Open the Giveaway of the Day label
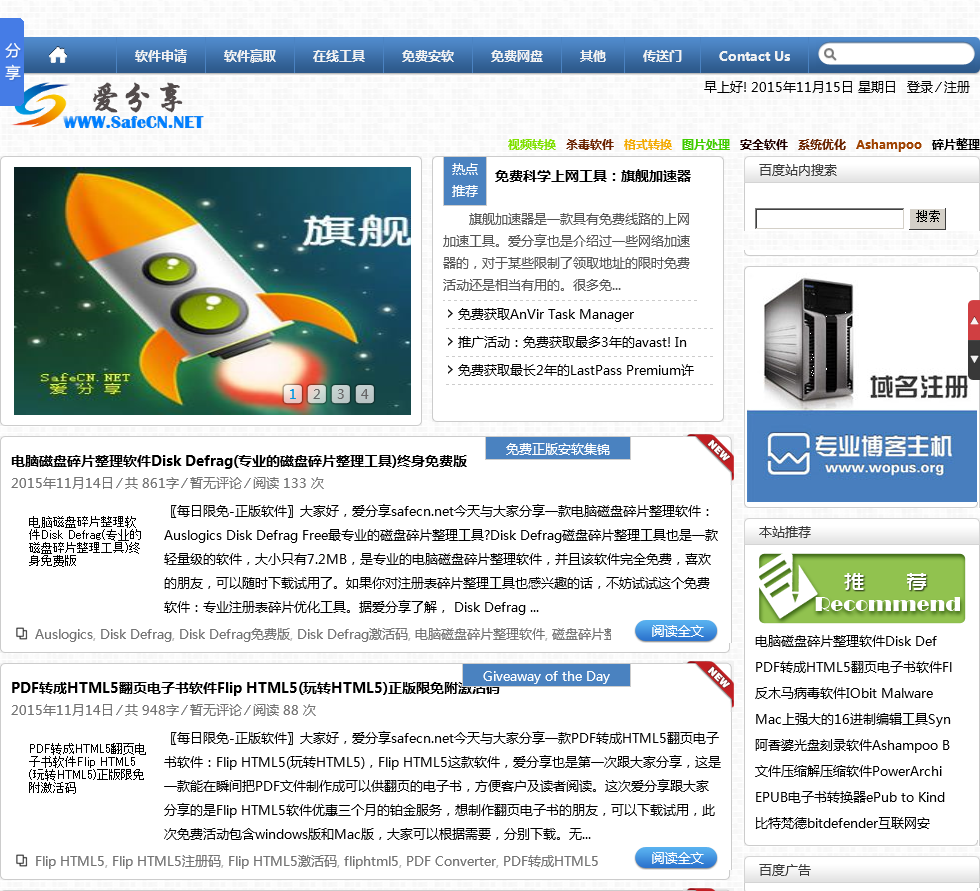The image size is (980, 891). (x=546, y=675)
